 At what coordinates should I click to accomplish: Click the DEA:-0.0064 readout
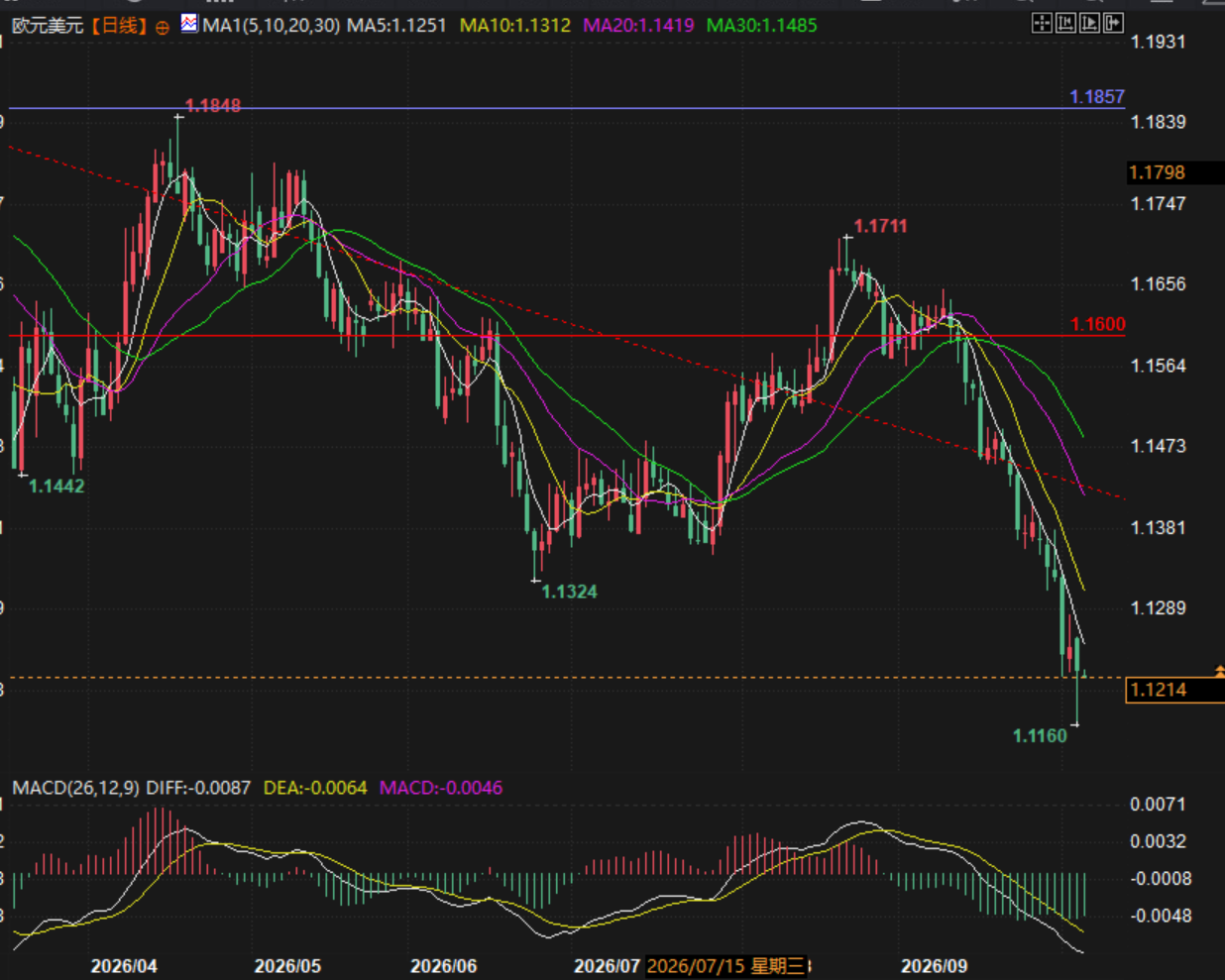tap(315, 788)
